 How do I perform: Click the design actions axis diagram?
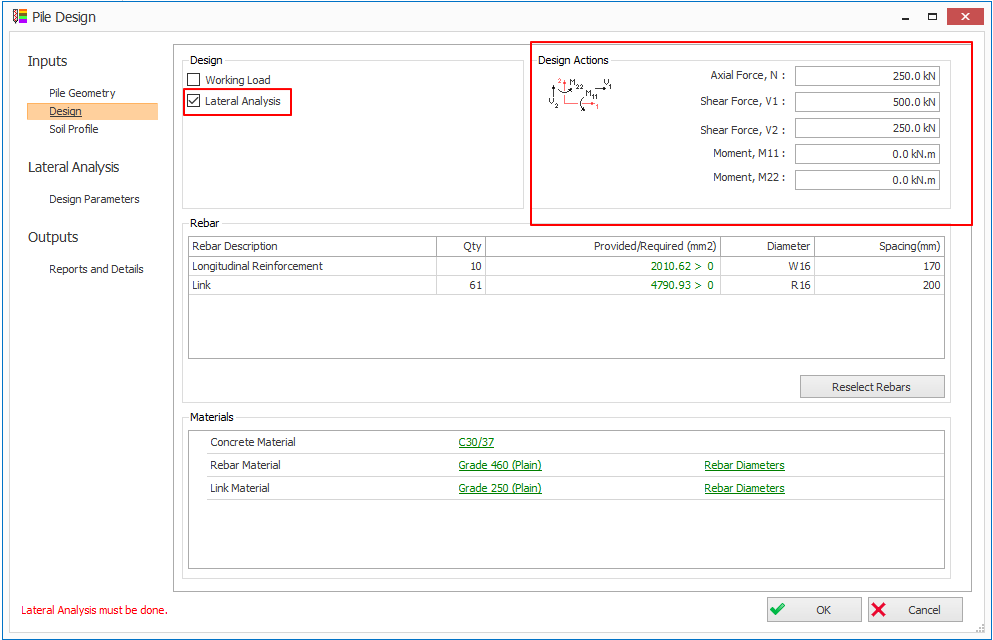(x=580, y=93)
